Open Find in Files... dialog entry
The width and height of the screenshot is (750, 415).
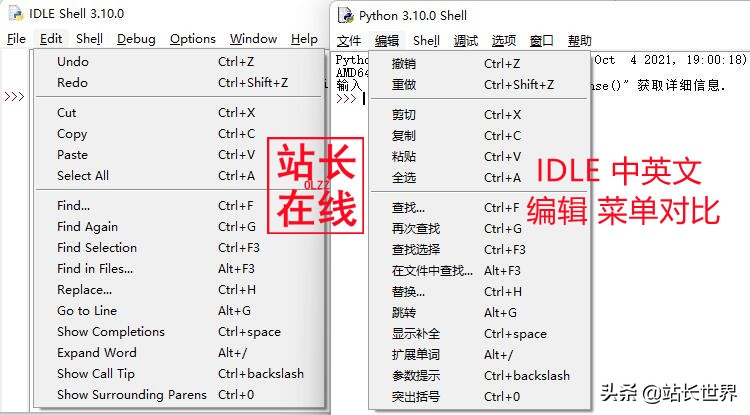[x=180, y=269]
